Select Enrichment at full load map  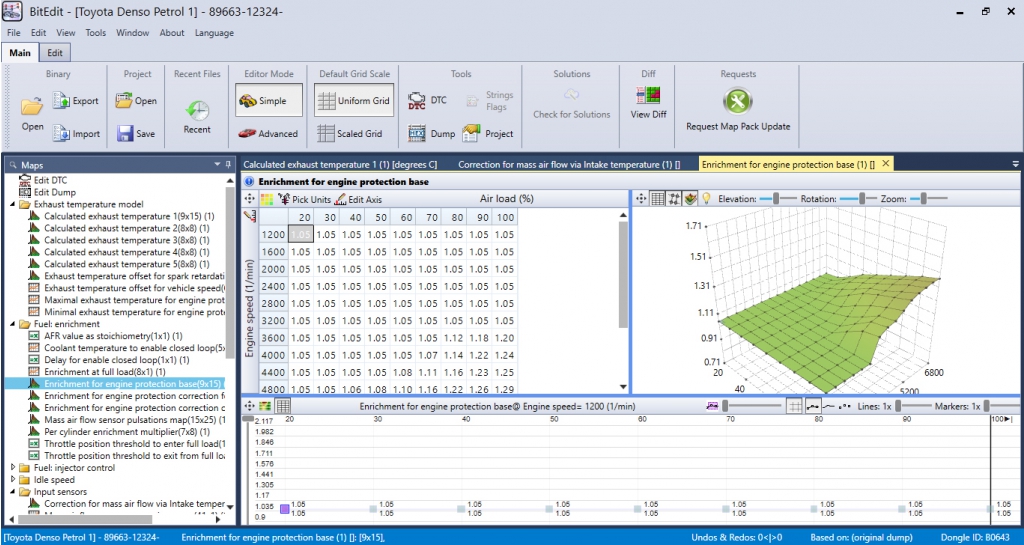point(104,371)
